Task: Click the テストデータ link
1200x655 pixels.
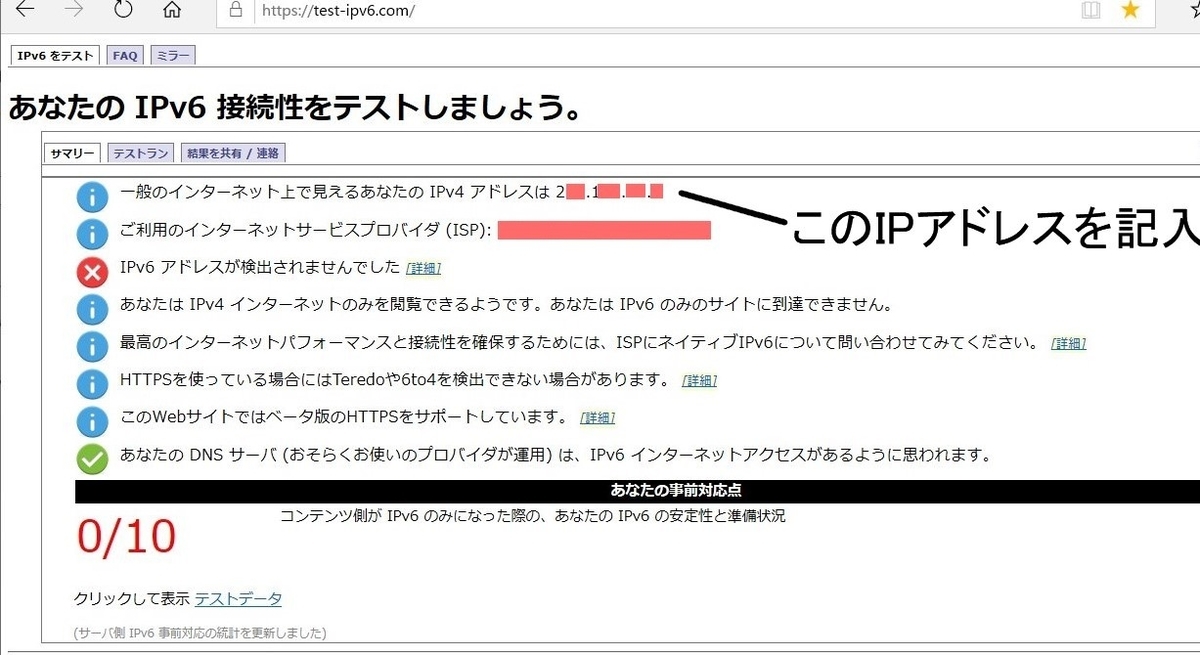Action: [x=238, y=599]
